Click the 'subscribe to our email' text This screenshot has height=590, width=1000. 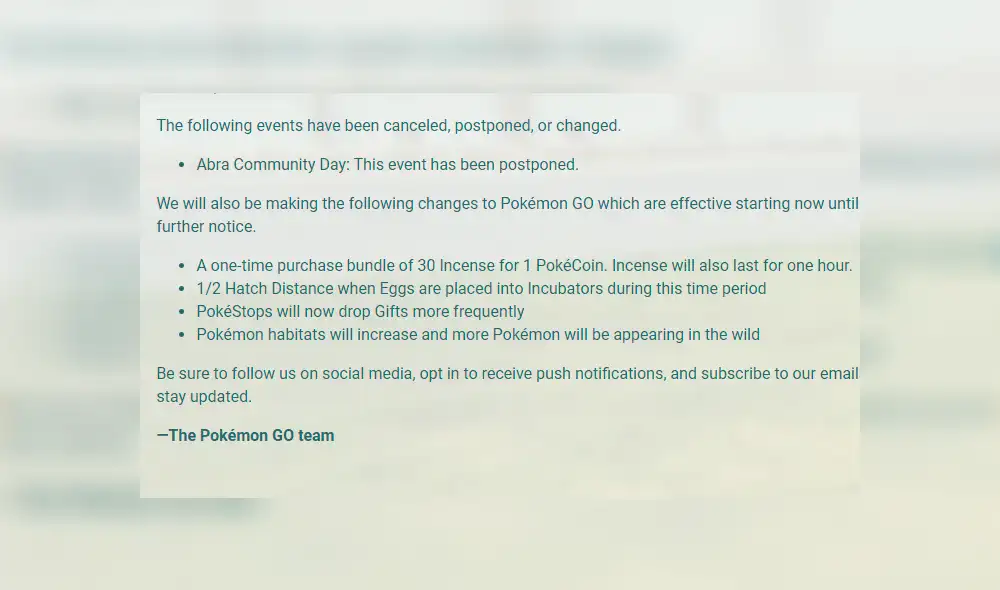(779, 374)
